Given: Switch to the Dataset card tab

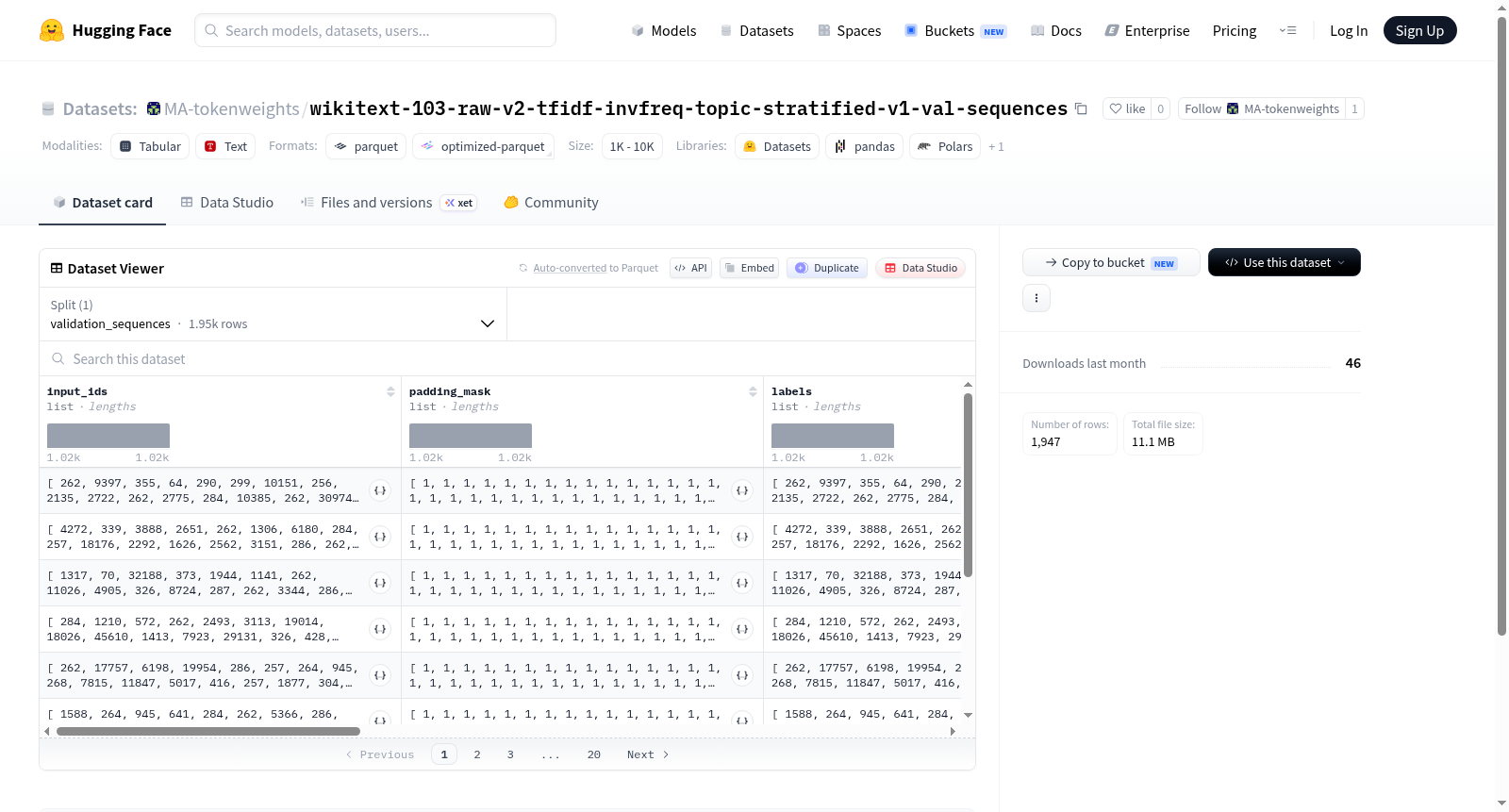Looking at the screenshot, I should click(103, 203).
